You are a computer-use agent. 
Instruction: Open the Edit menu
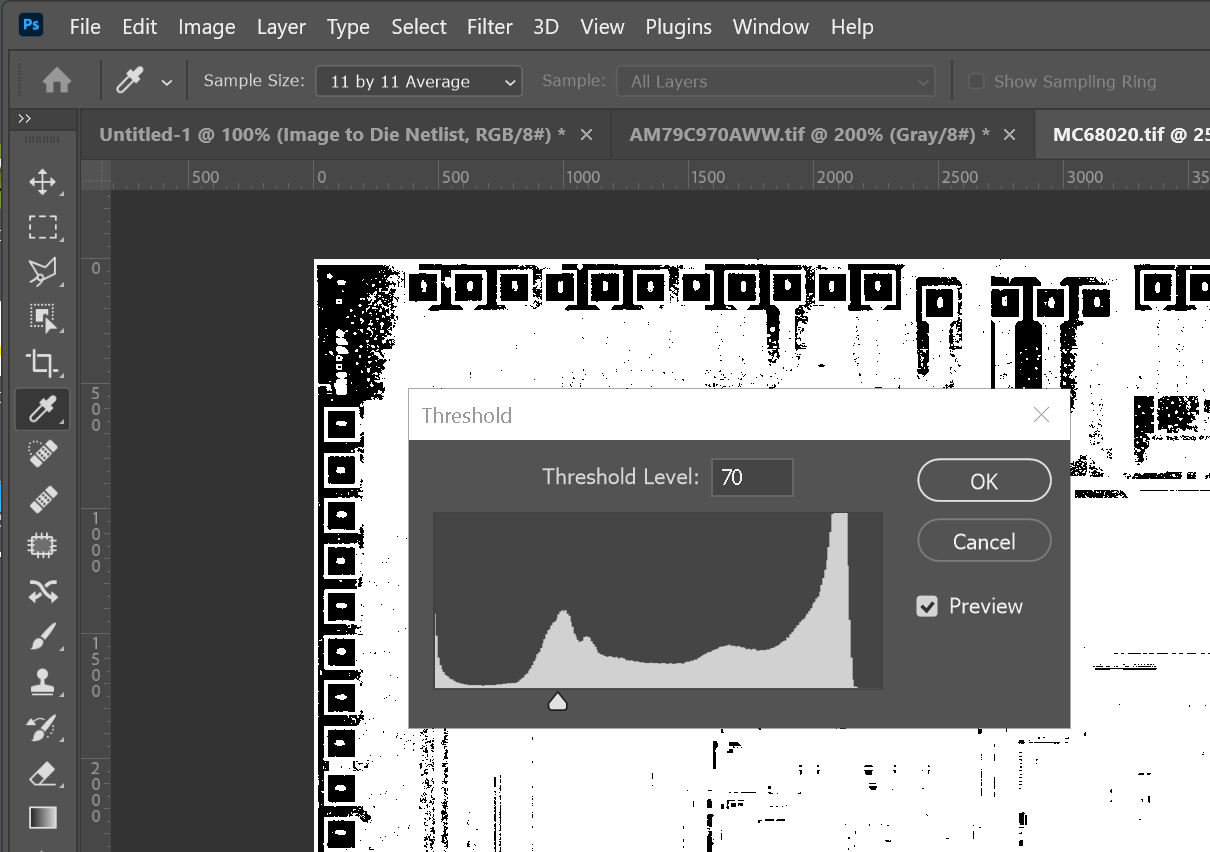[x=139, y=27]
